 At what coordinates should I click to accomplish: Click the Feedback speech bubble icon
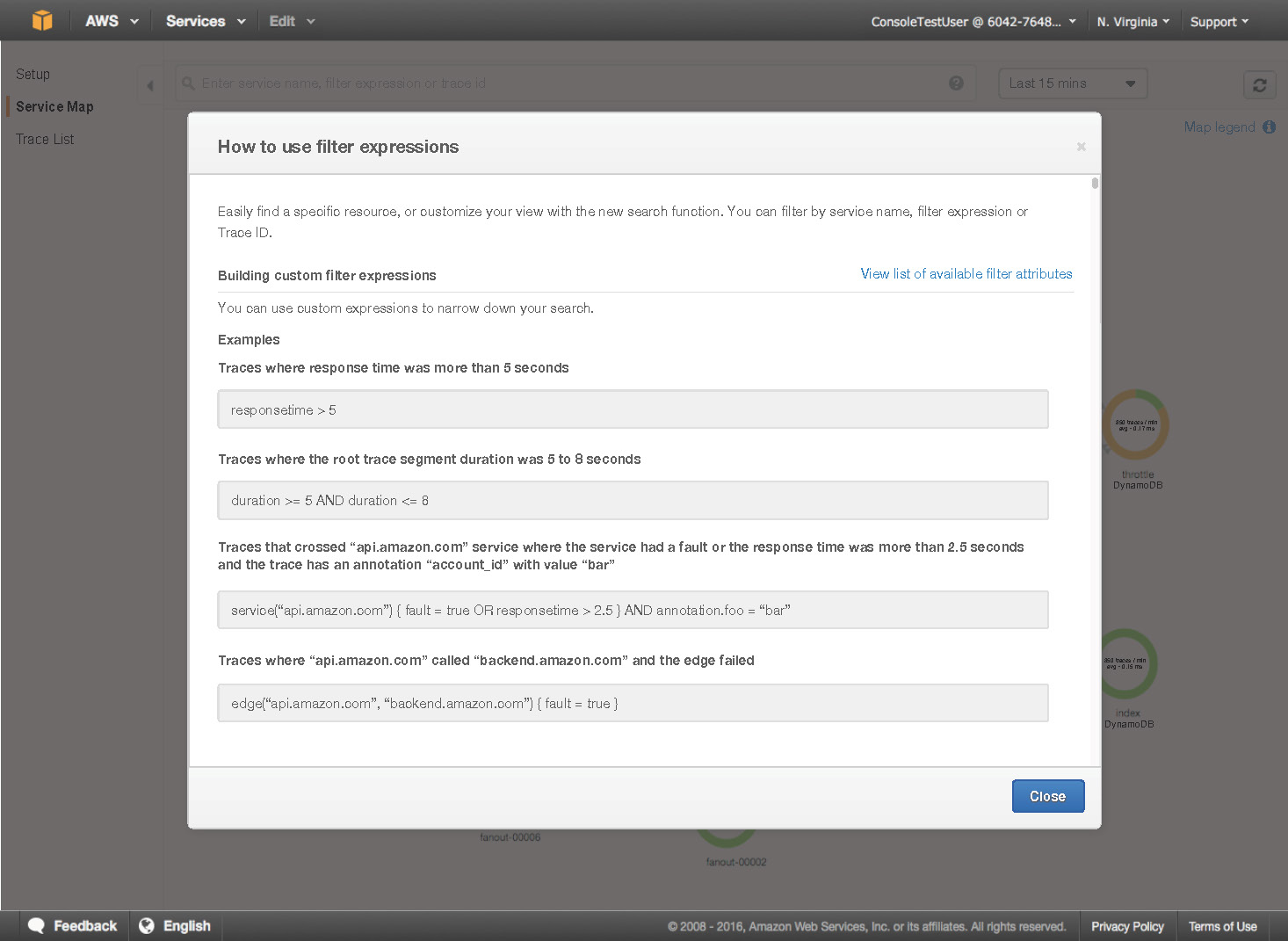36,925
